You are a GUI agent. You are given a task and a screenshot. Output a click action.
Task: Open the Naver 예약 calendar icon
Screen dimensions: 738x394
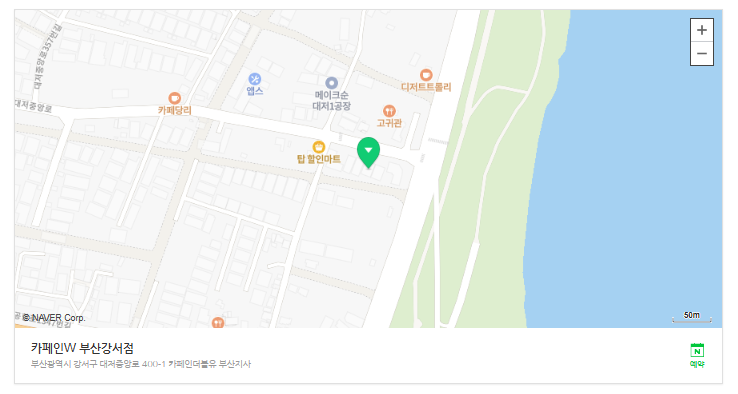(x=697, y=350)
